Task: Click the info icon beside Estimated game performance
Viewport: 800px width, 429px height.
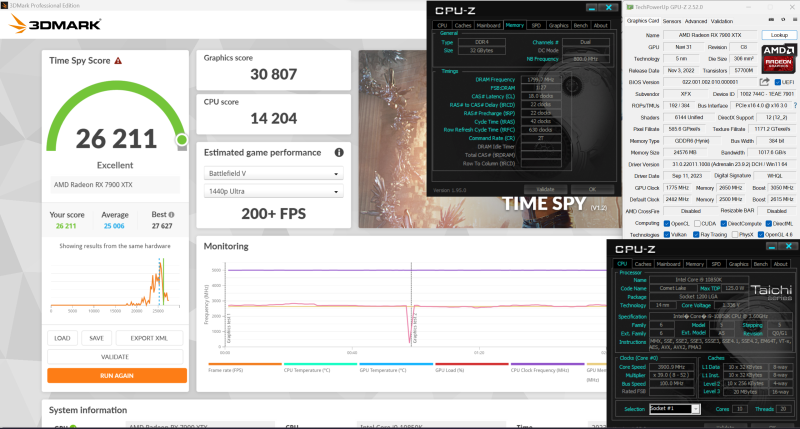Action: point(339,152)
